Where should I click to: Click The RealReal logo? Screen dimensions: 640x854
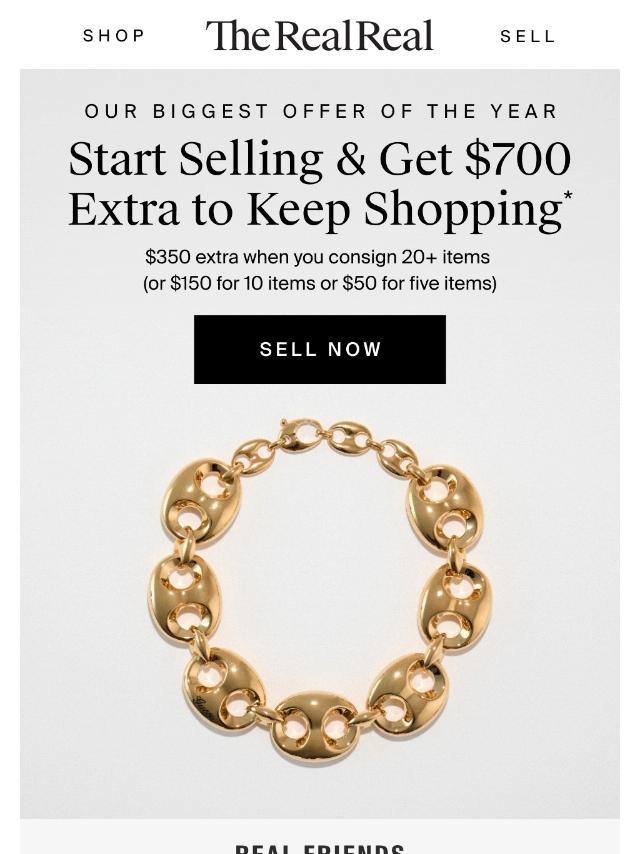319,35
